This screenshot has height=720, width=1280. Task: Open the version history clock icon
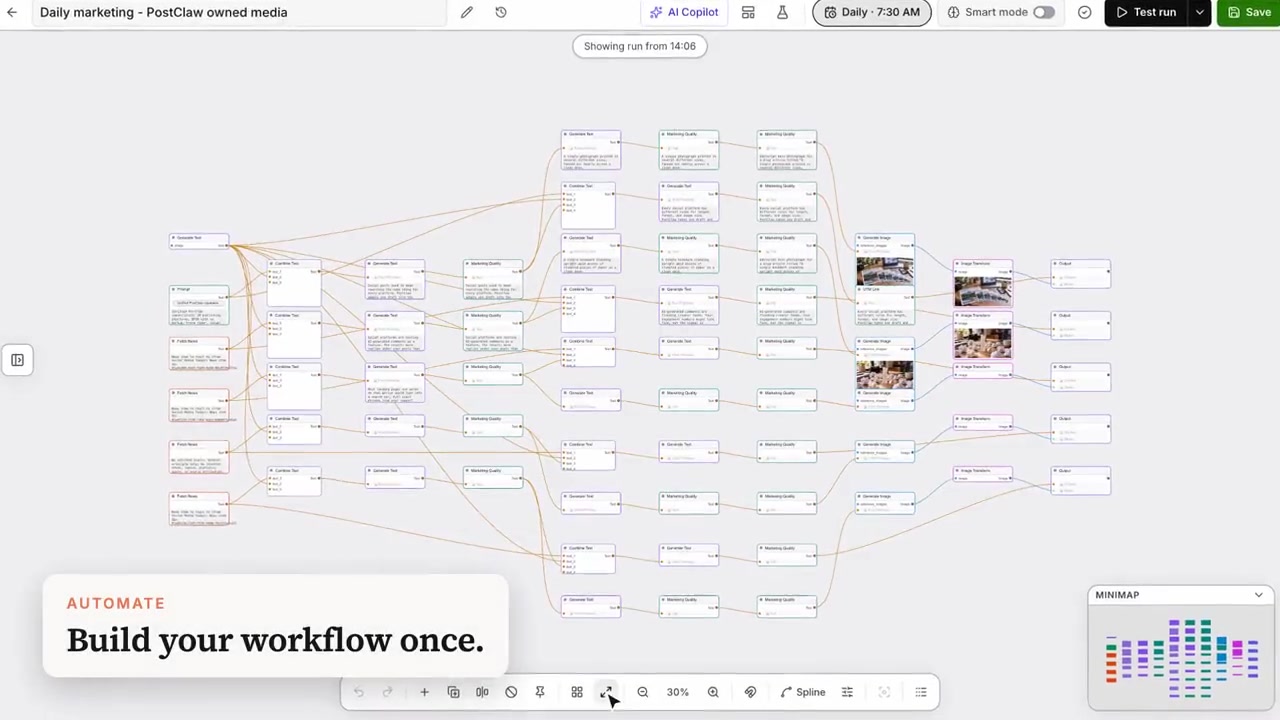click(x=501, y=12)
